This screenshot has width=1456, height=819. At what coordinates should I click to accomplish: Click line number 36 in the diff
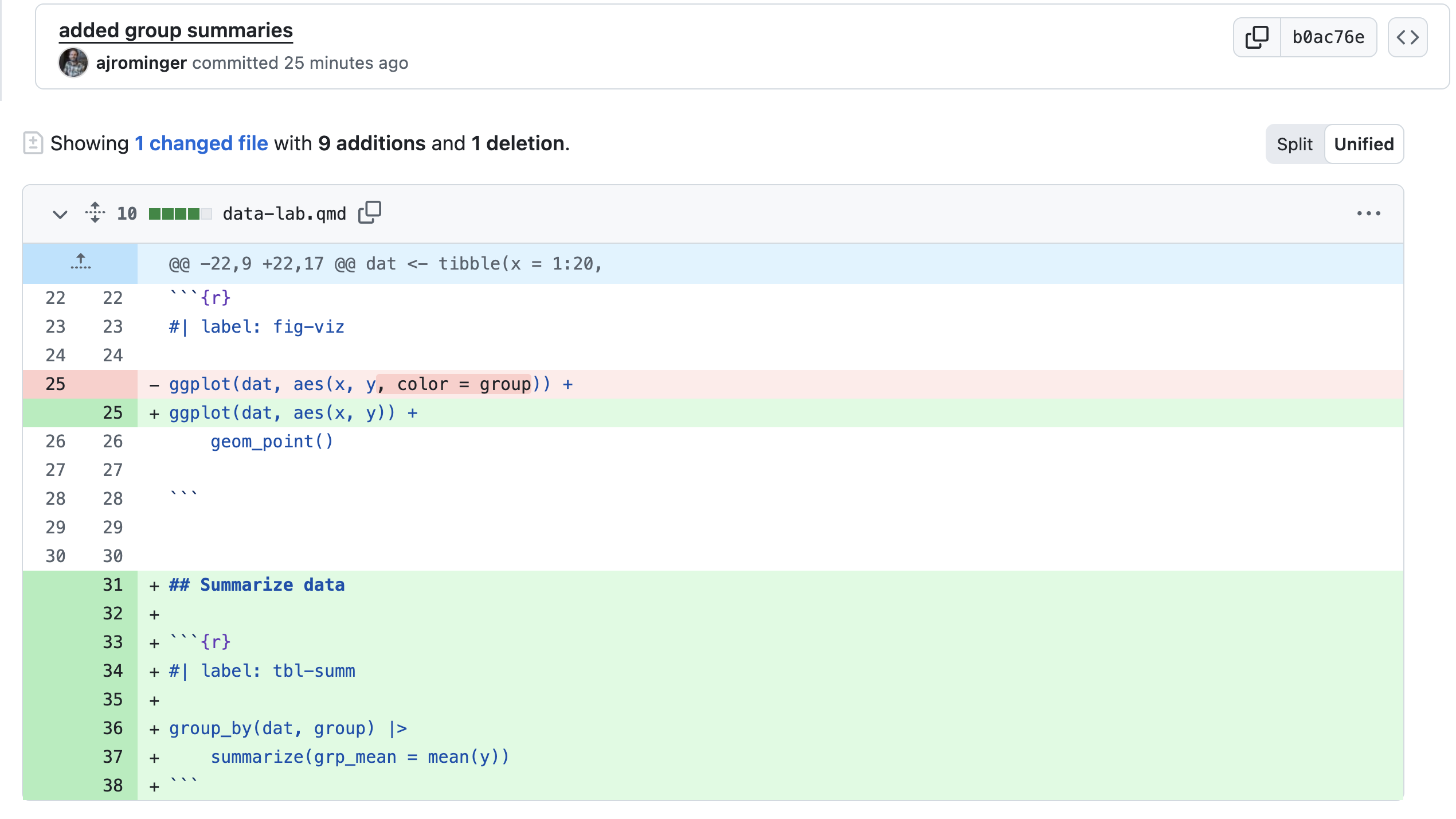(x=112, y=728)
